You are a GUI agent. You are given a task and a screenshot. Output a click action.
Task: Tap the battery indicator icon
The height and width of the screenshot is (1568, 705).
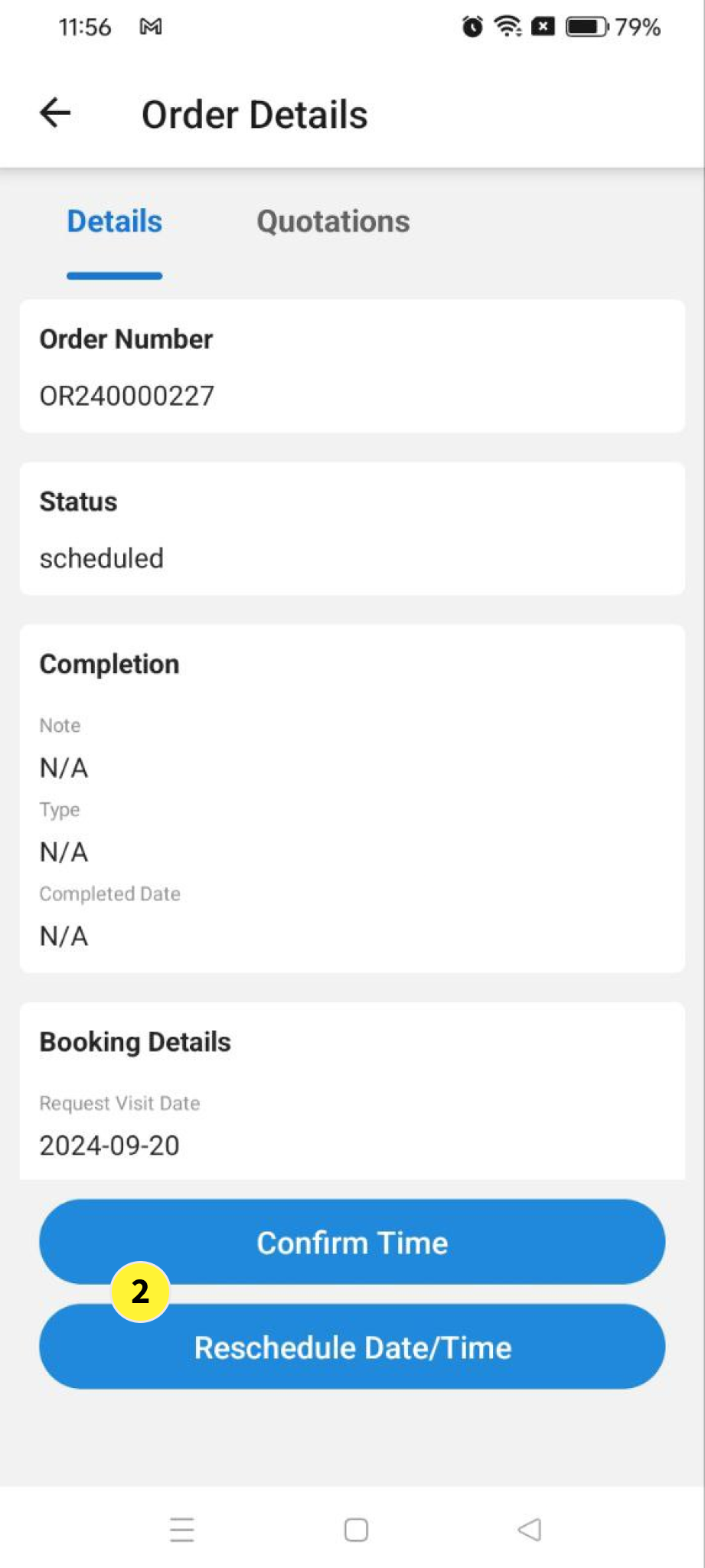click(x=586, y=27)
